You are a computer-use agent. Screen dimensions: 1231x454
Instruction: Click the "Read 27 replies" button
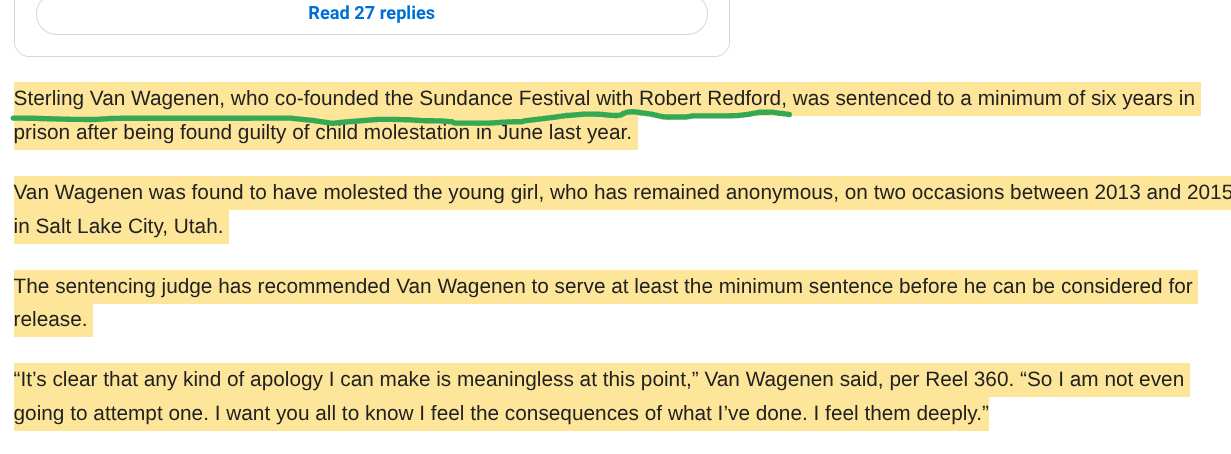(371, 14)
